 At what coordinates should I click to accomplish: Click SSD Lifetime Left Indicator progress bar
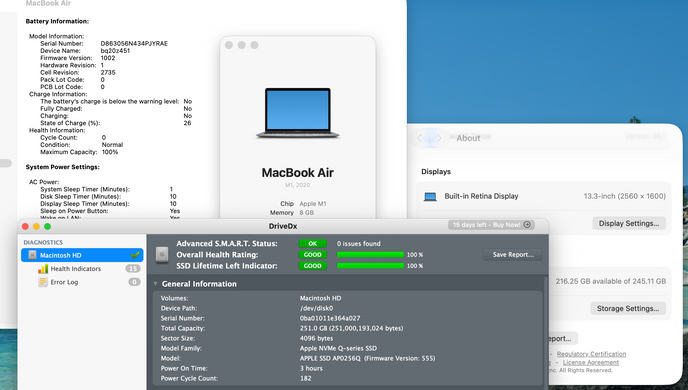point(370,265)
